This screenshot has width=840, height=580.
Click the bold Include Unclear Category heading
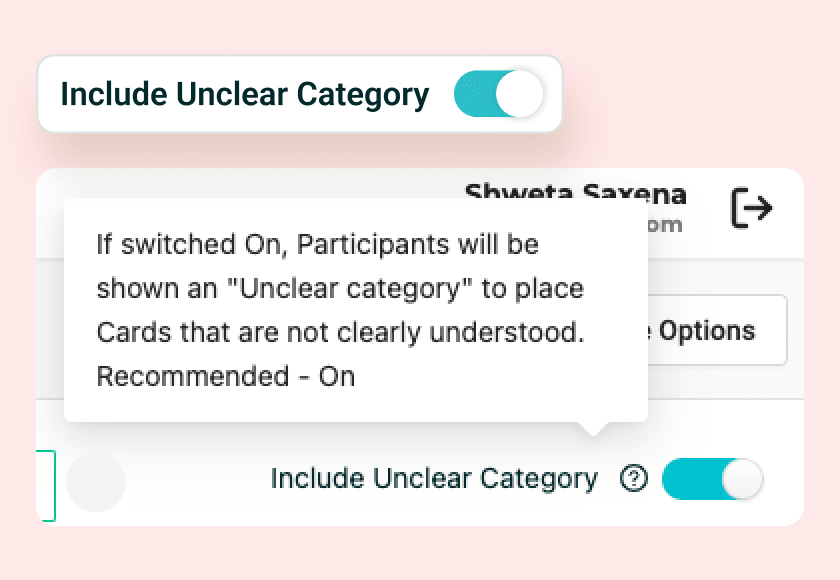click(x=245, y=95)
